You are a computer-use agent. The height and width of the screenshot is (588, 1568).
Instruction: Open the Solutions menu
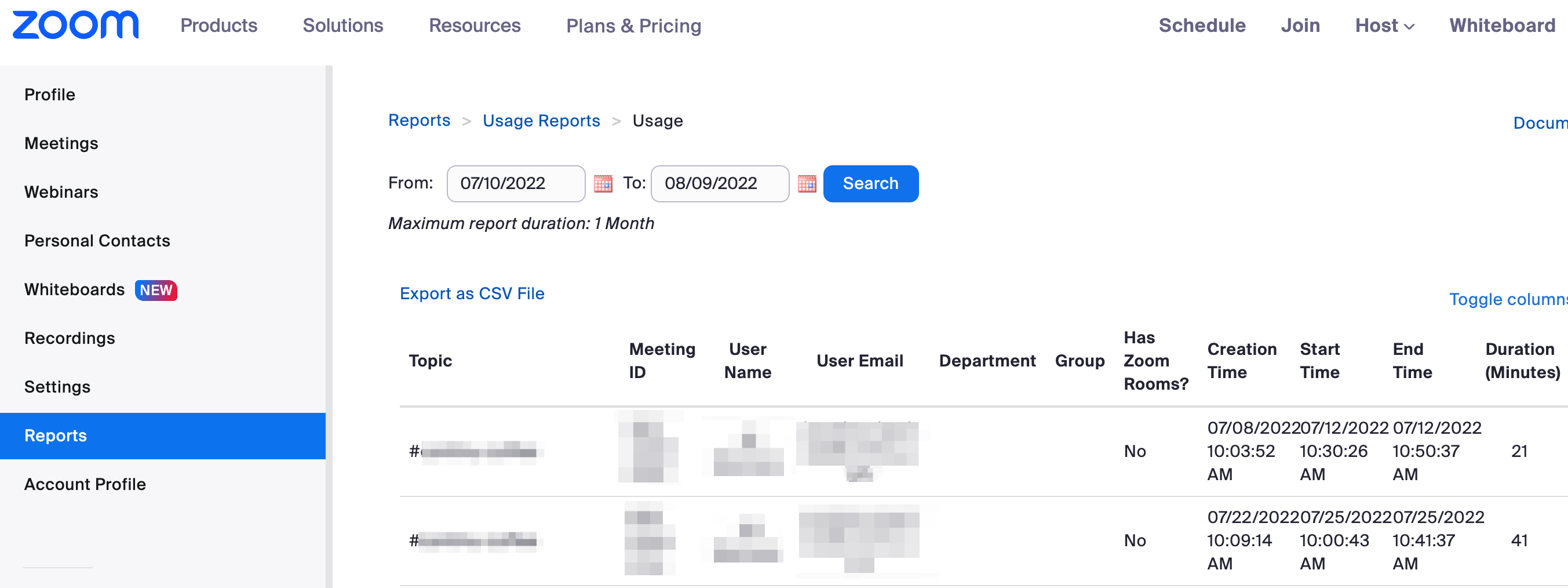coord(342,26)
